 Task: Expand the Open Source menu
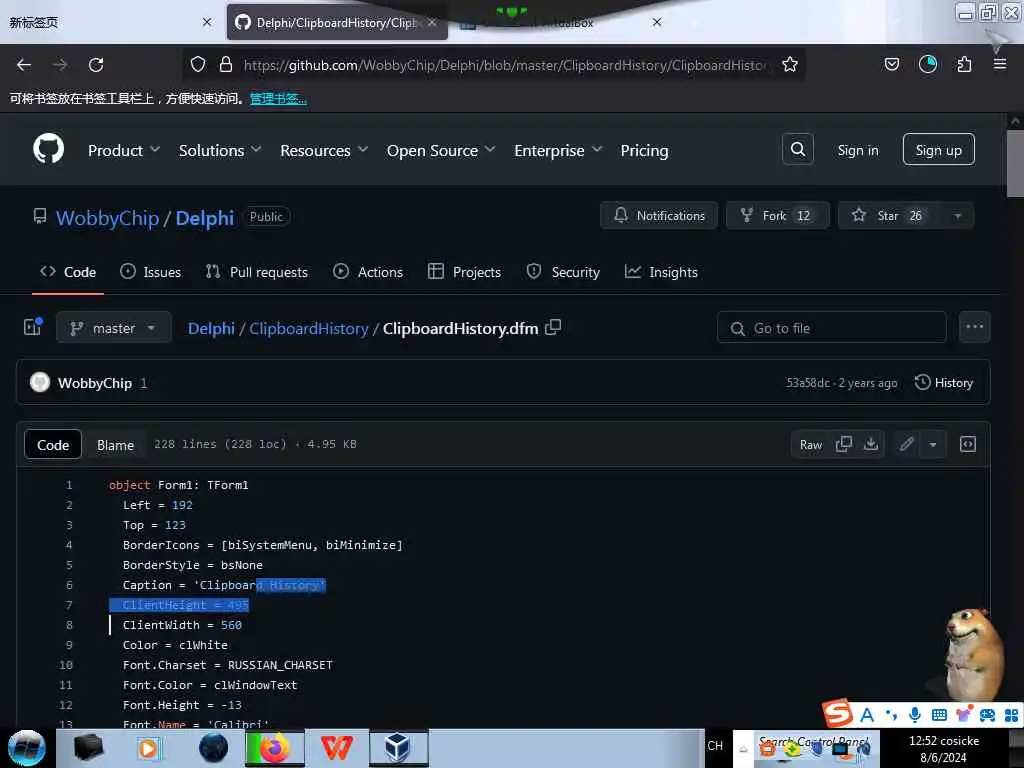pyautogui.click(x=441, y=150)
